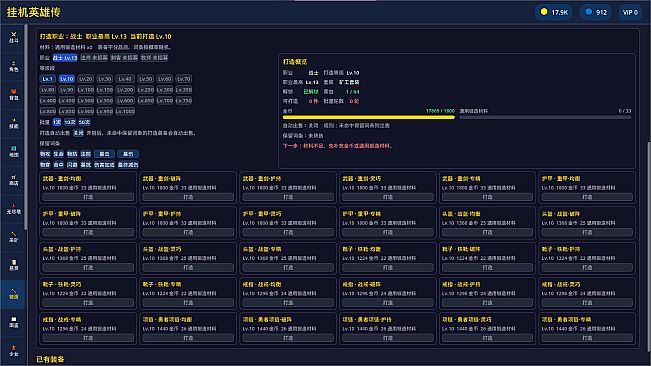This screenshot has width=651, height=366.
Task: Click the yellow 金币 progress bar
Action: (369, 117)
